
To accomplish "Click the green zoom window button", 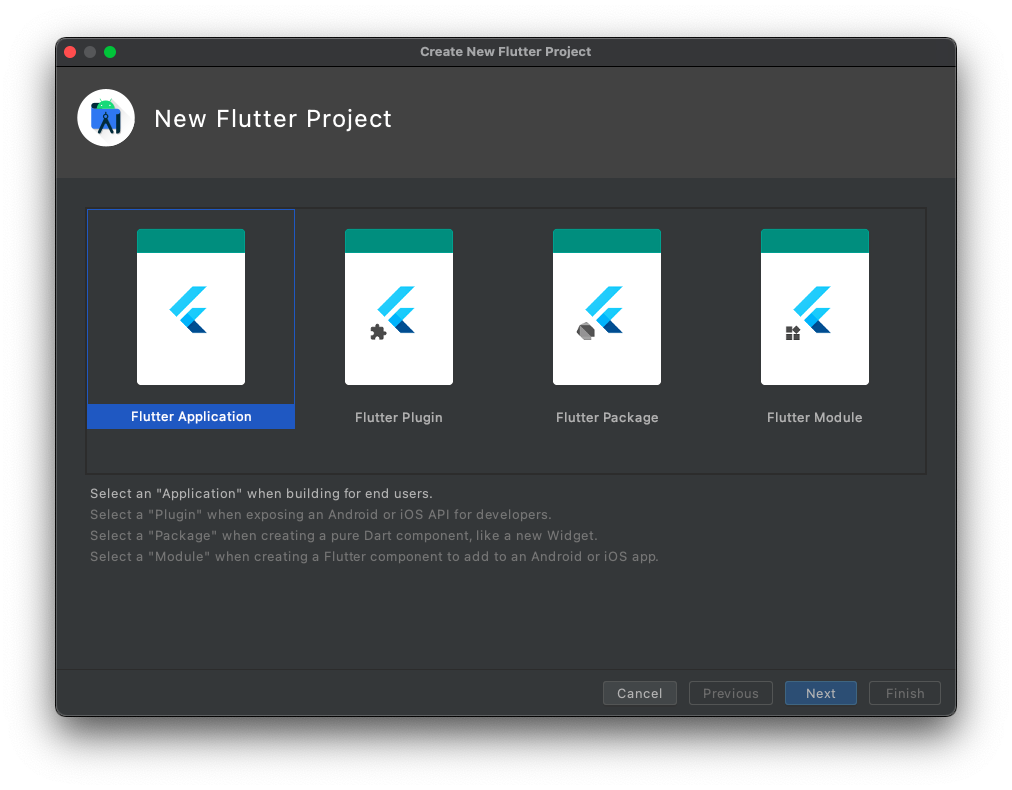I will pyautogui.click(x=110, y=52).
